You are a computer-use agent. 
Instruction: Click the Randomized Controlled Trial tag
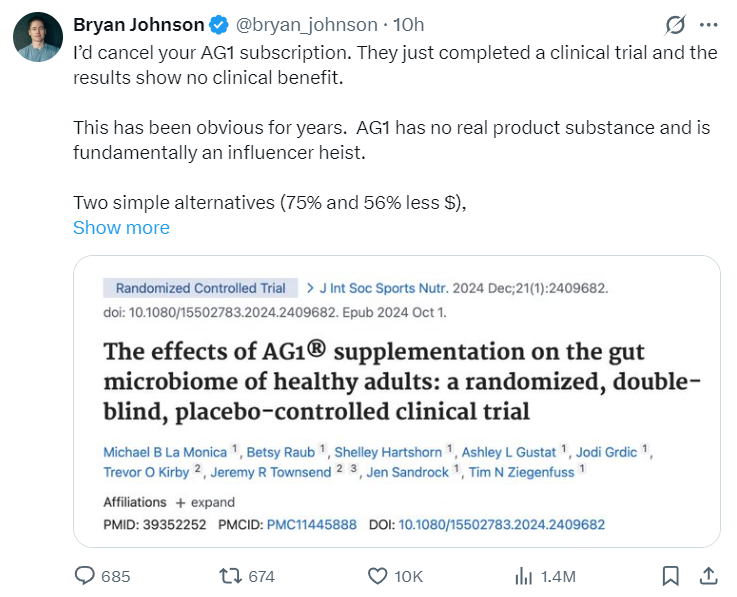pyautogui.click(x=200, y=288)
